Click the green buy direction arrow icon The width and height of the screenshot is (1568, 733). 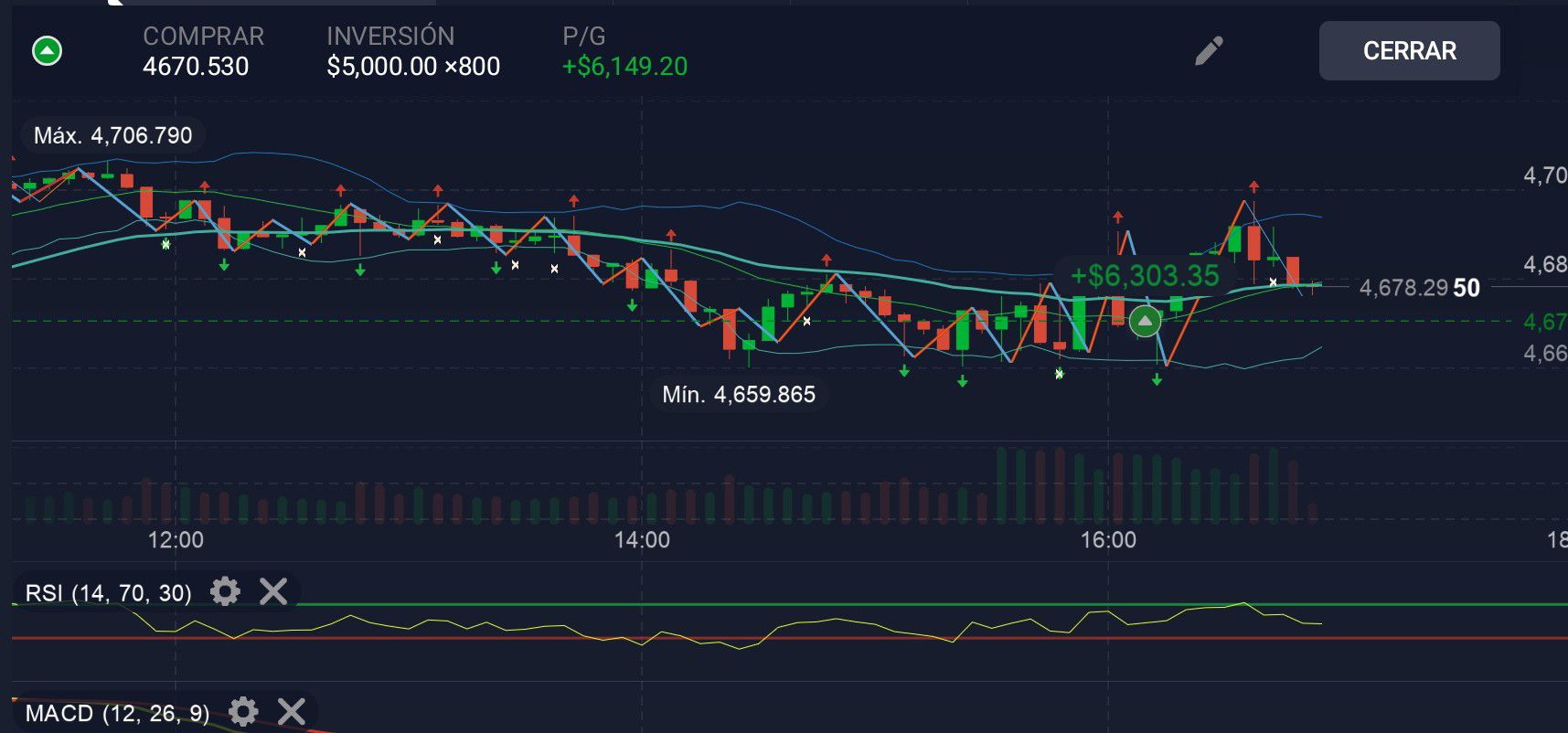click(x=47, y=51)
